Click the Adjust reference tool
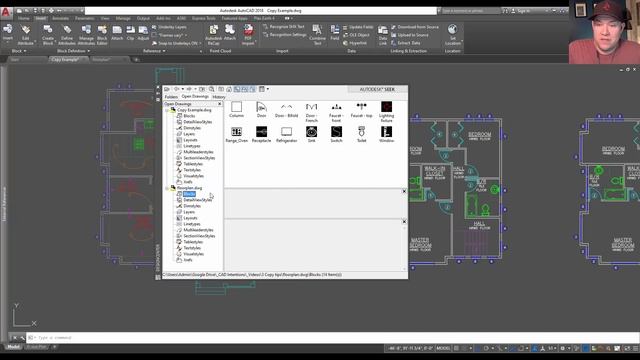This screenshot has height=360, width=640. pyautogui.click(x=143, y=33)
